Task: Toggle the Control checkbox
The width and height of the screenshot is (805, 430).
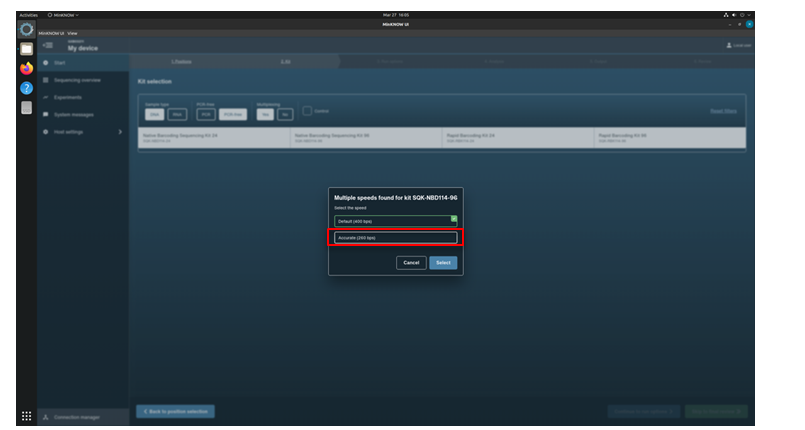Action: point(308,111)
